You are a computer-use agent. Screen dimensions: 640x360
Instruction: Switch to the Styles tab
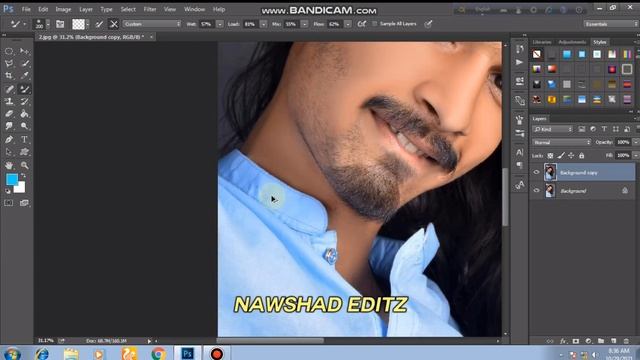pyautogui.click(x=600, y=42)
